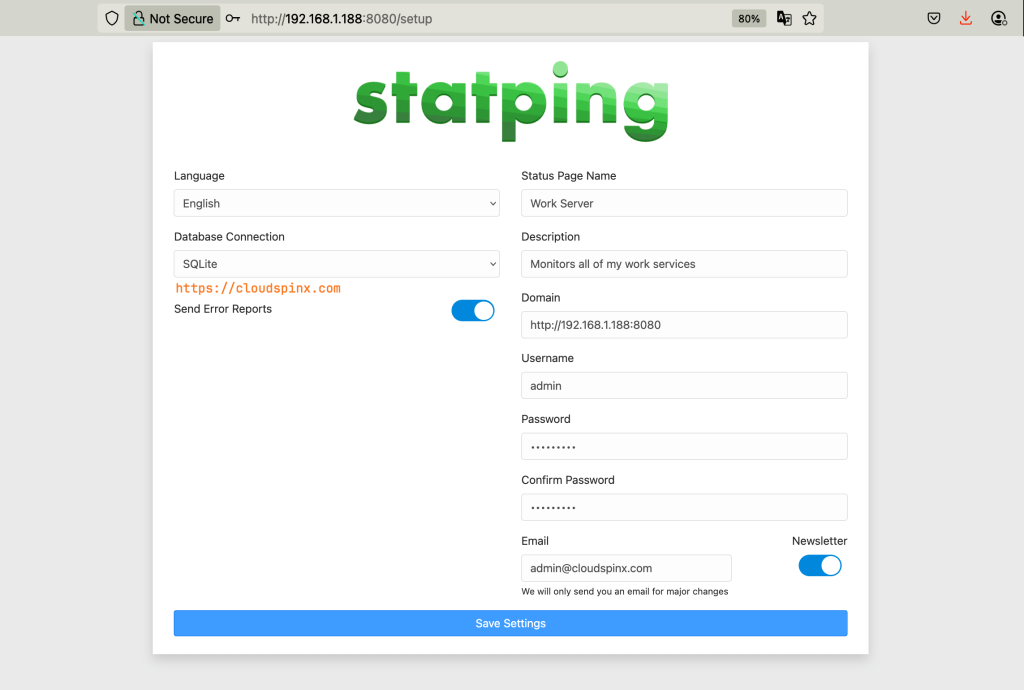
Task: Open the red downloads arrow icon
Action: coord(966,18)
